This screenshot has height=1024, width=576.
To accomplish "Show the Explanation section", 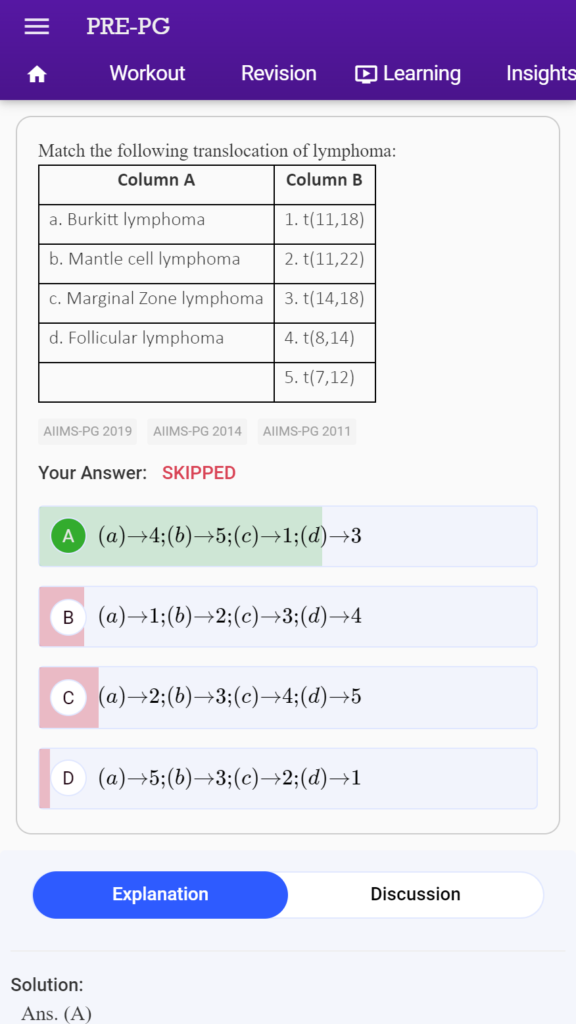I will pos(160,894).
